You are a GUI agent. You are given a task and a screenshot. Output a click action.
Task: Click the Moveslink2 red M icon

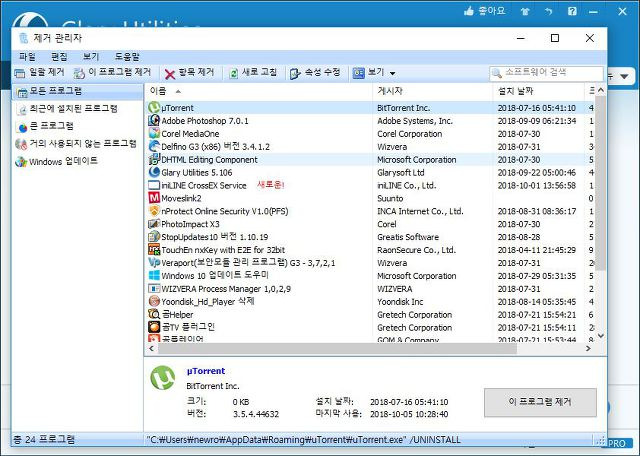coord(154,198)
